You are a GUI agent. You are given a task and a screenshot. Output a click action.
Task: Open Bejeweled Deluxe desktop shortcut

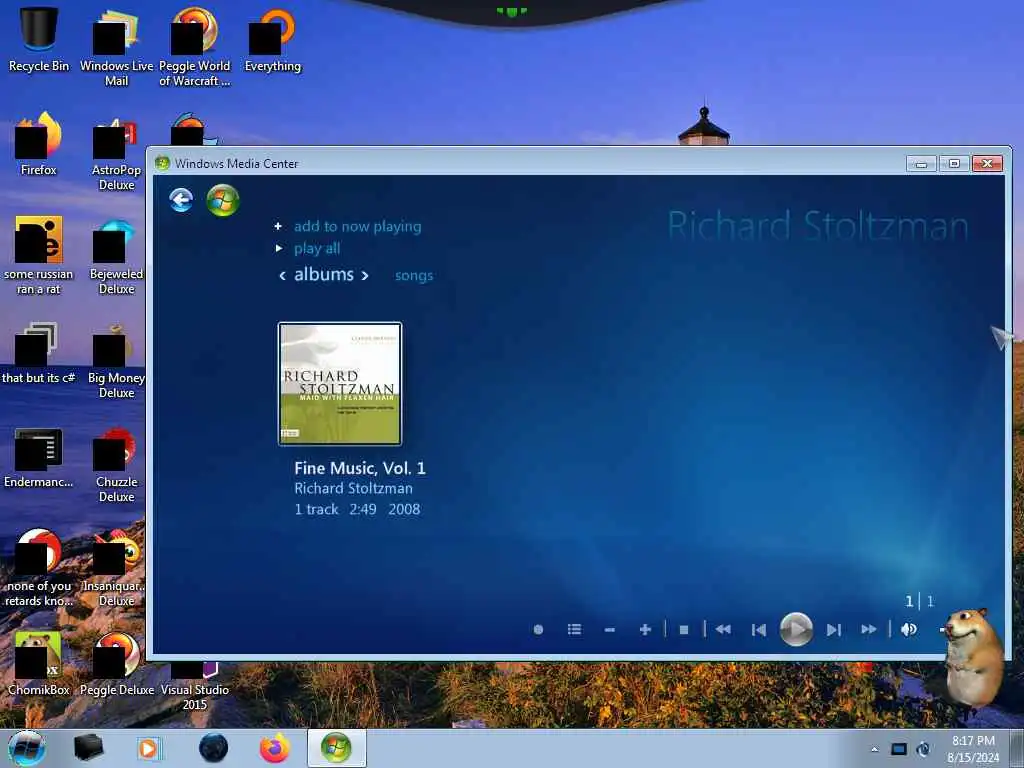click(x=116, y=257)
